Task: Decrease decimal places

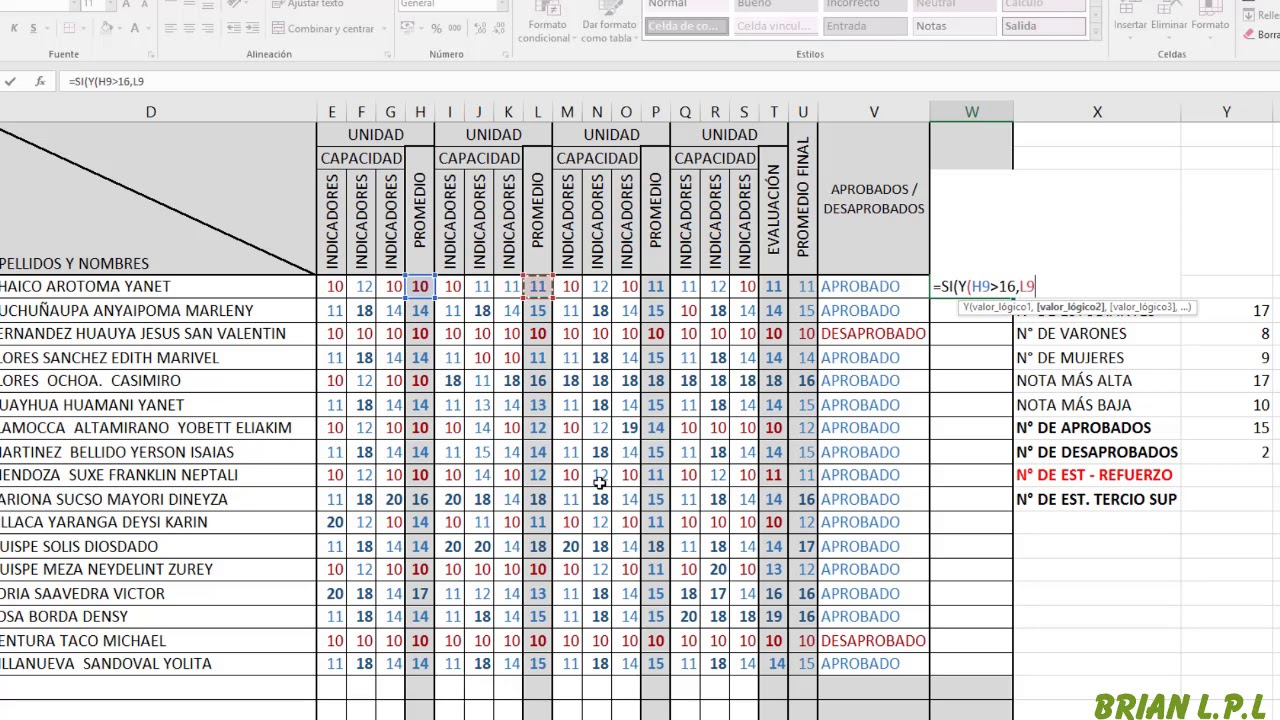Action: [499, 28]
